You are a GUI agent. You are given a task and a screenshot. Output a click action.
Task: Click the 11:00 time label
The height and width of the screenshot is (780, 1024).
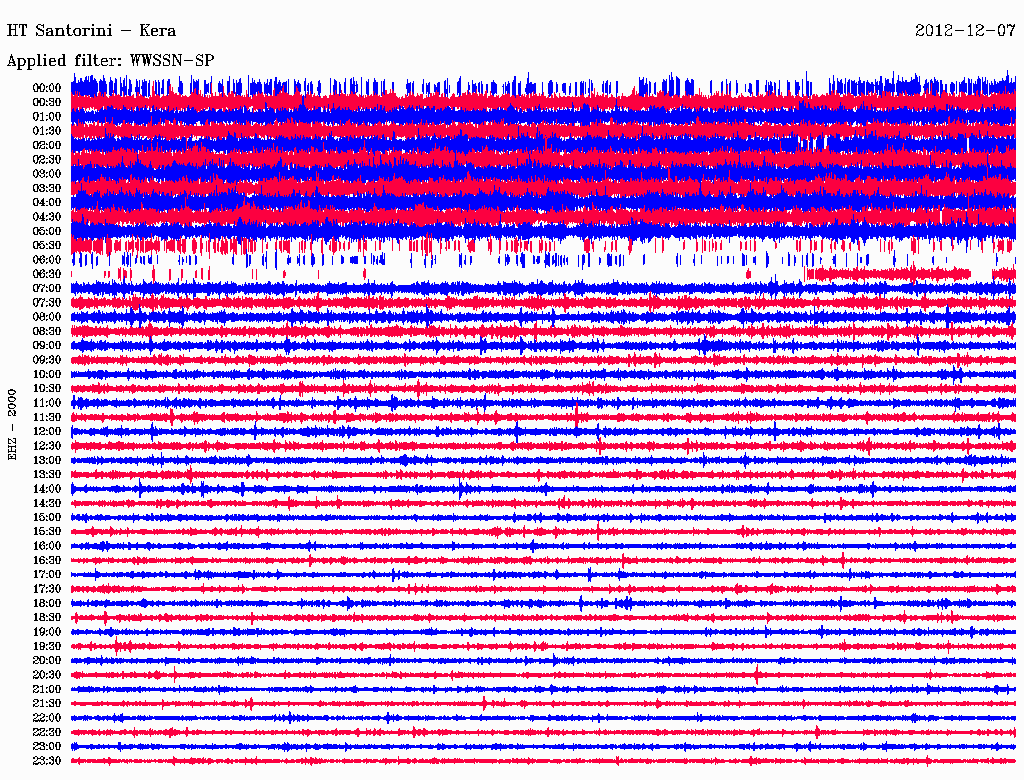click(47, 403)
